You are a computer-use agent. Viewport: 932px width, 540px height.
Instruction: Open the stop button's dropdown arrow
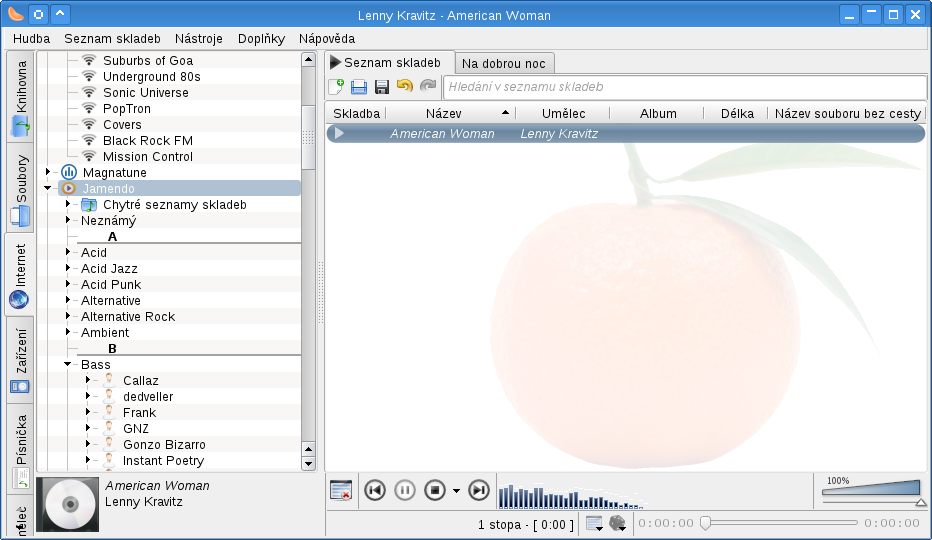point(456,491)
